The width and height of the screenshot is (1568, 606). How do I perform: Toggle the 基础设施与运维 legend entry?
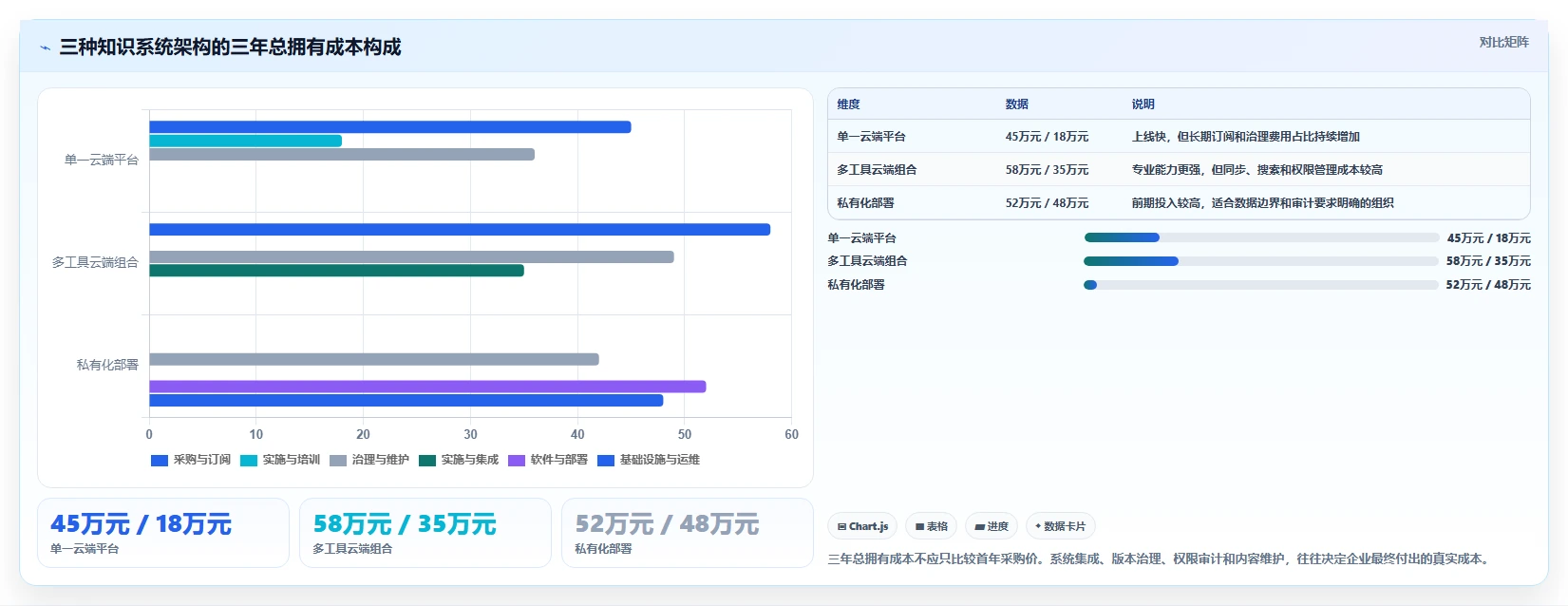(x=649, y=460)
